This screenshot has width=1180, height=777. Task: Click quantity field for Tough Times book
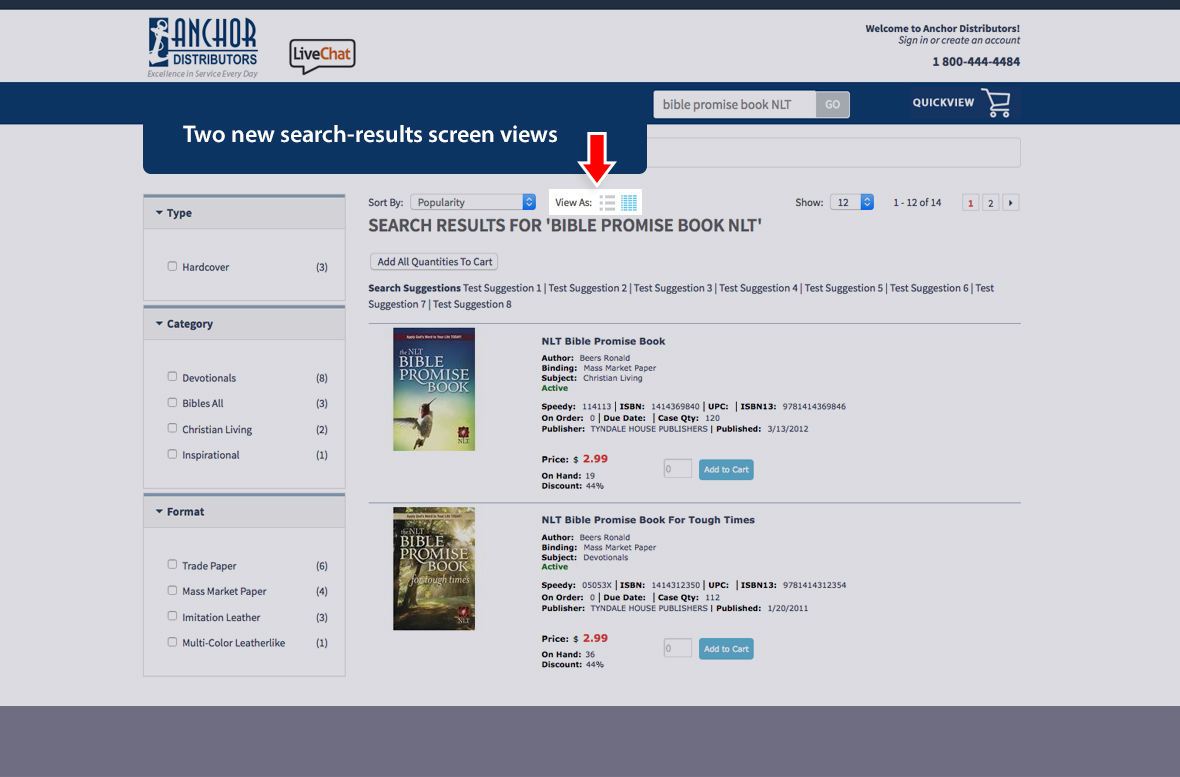click(677, 648)
